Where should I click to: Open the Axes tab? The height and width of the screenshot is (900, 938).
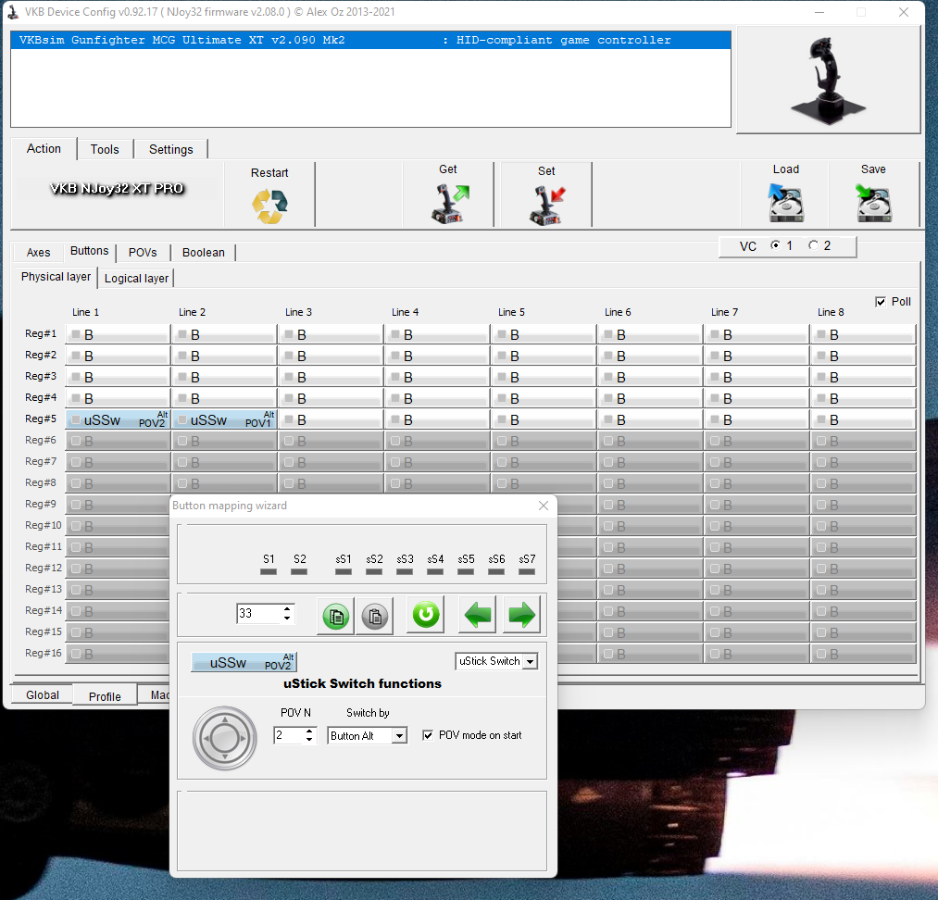click(38, 253)
